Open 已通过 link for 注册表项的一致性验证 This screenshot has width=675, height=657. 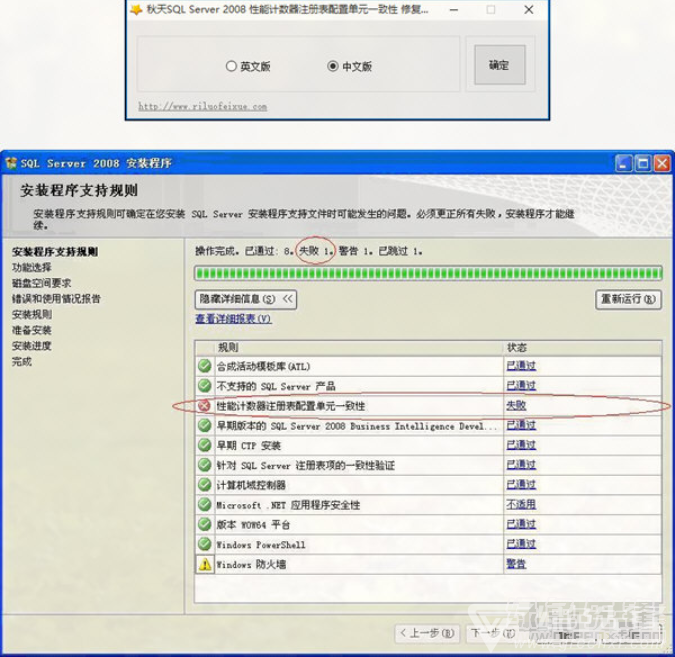click(521, 465)
